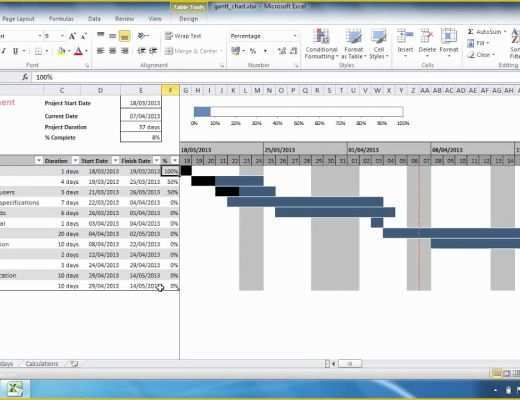
Task: Open Number group dialog launcher
Action: tap(296, 66)
